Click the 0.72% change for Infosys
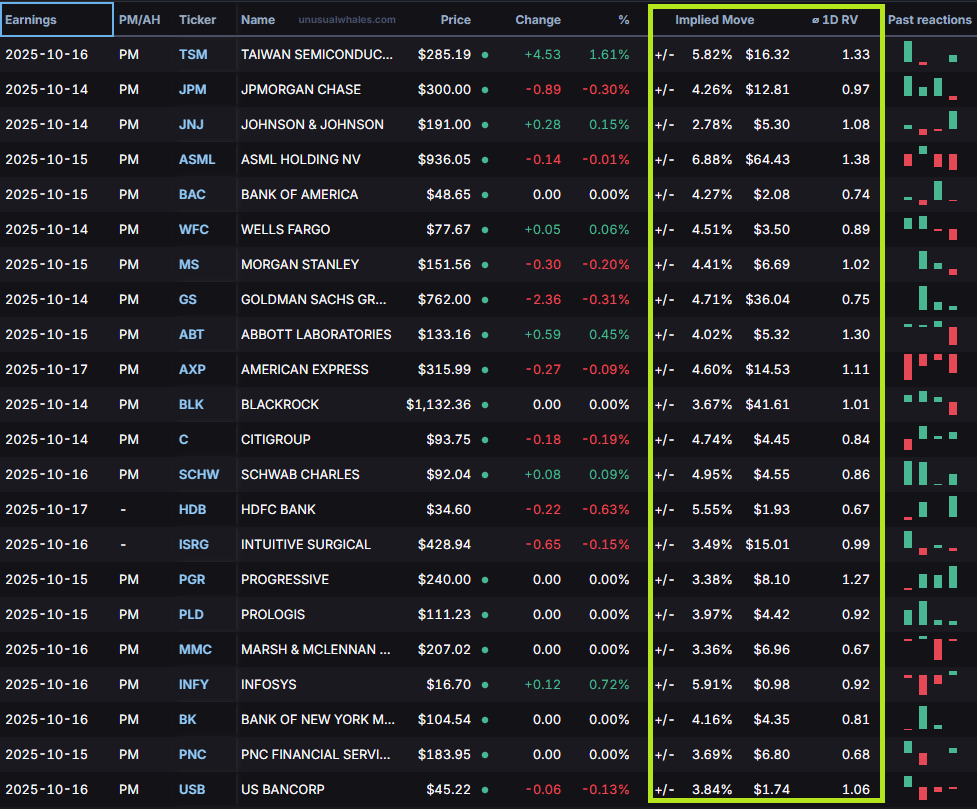This screenshot has width=977, height=809. (609, 684)
